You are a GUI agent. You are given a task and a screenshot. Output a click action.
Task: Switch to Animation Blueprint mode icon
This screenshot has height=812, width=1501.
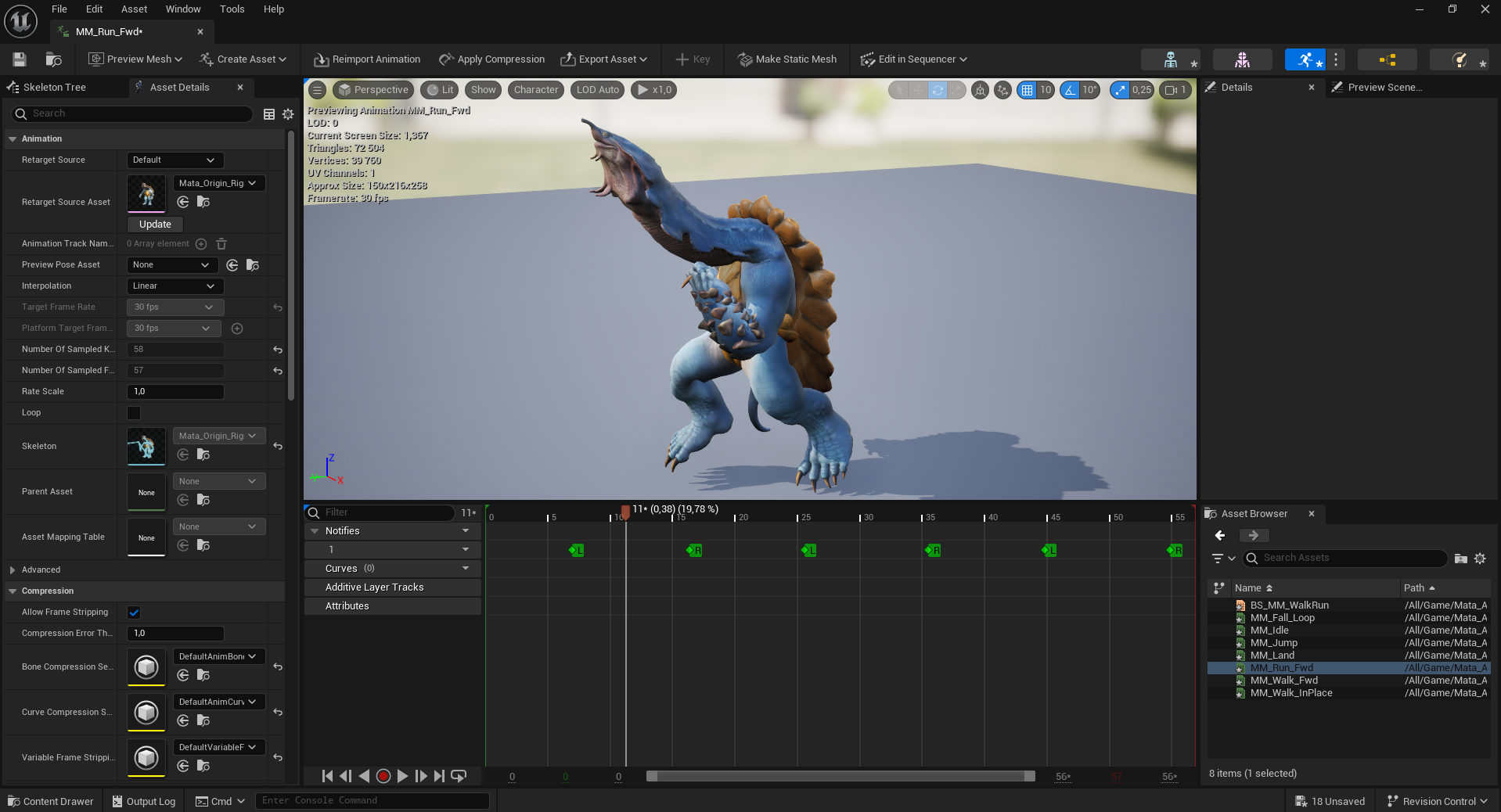click(1387, 59)
